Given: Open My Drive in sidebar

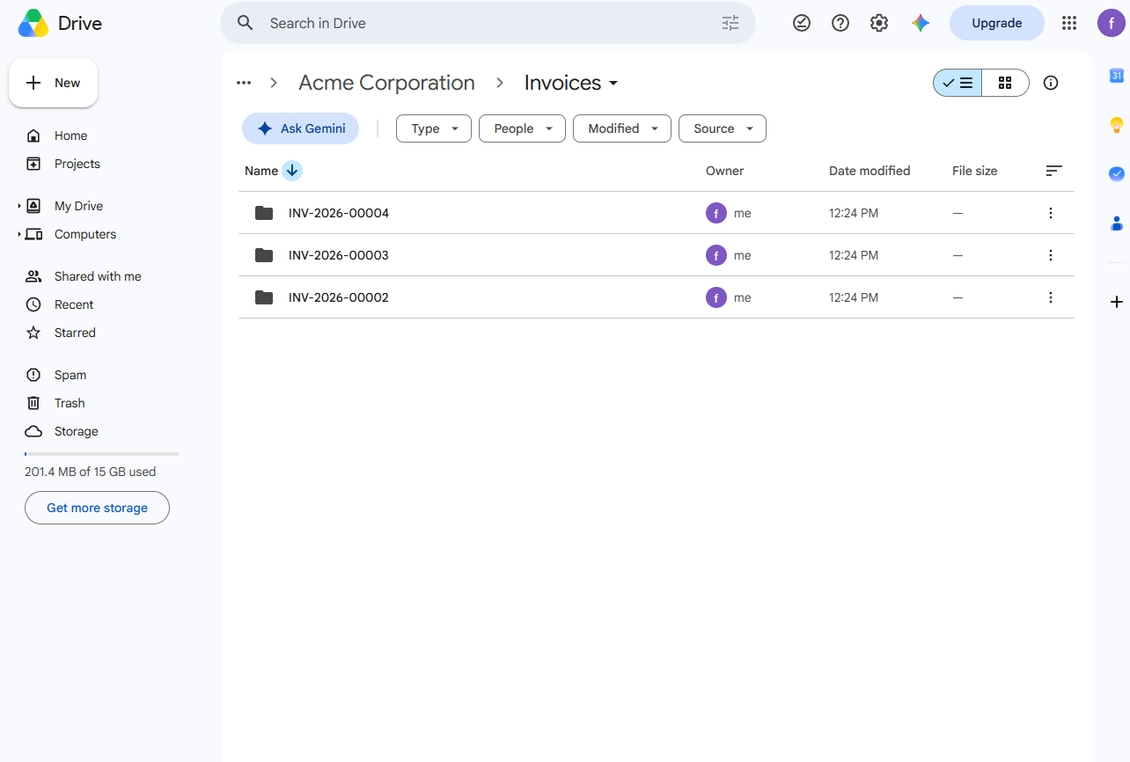Looking at the screenshot, I should coord(79,206).
